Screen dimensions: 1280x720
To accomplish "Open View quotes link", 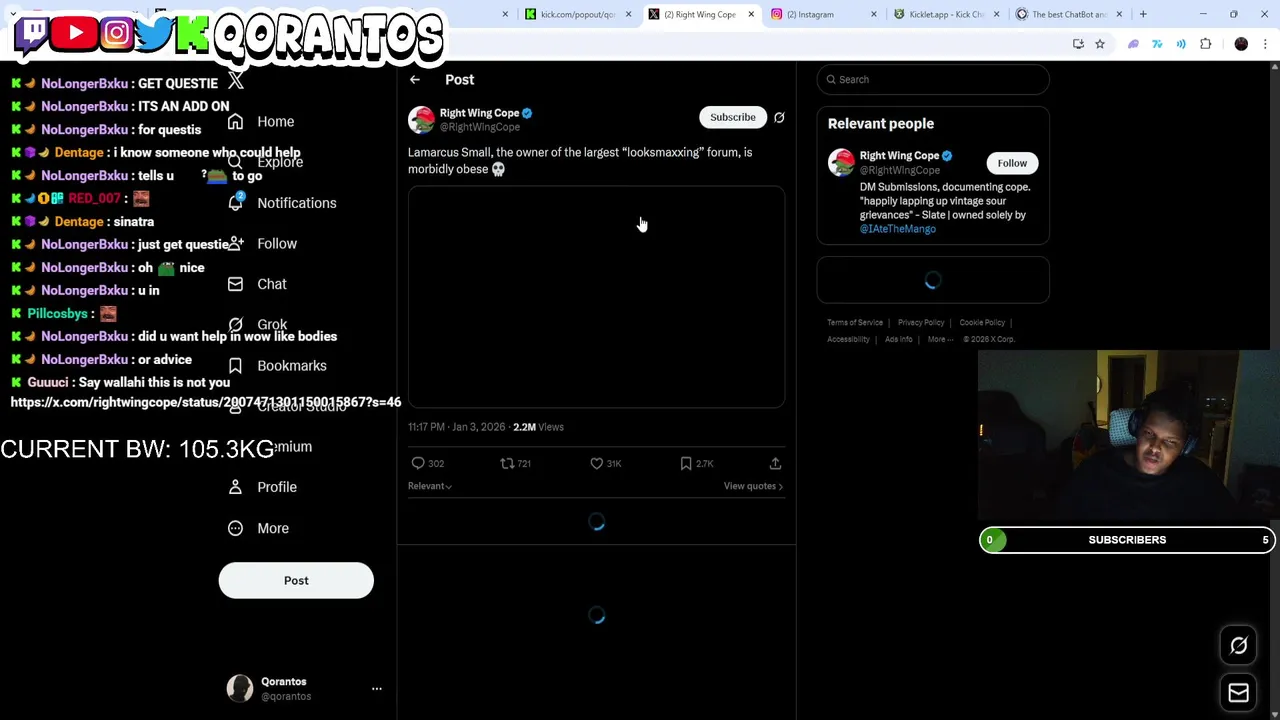I will (753, 486).
